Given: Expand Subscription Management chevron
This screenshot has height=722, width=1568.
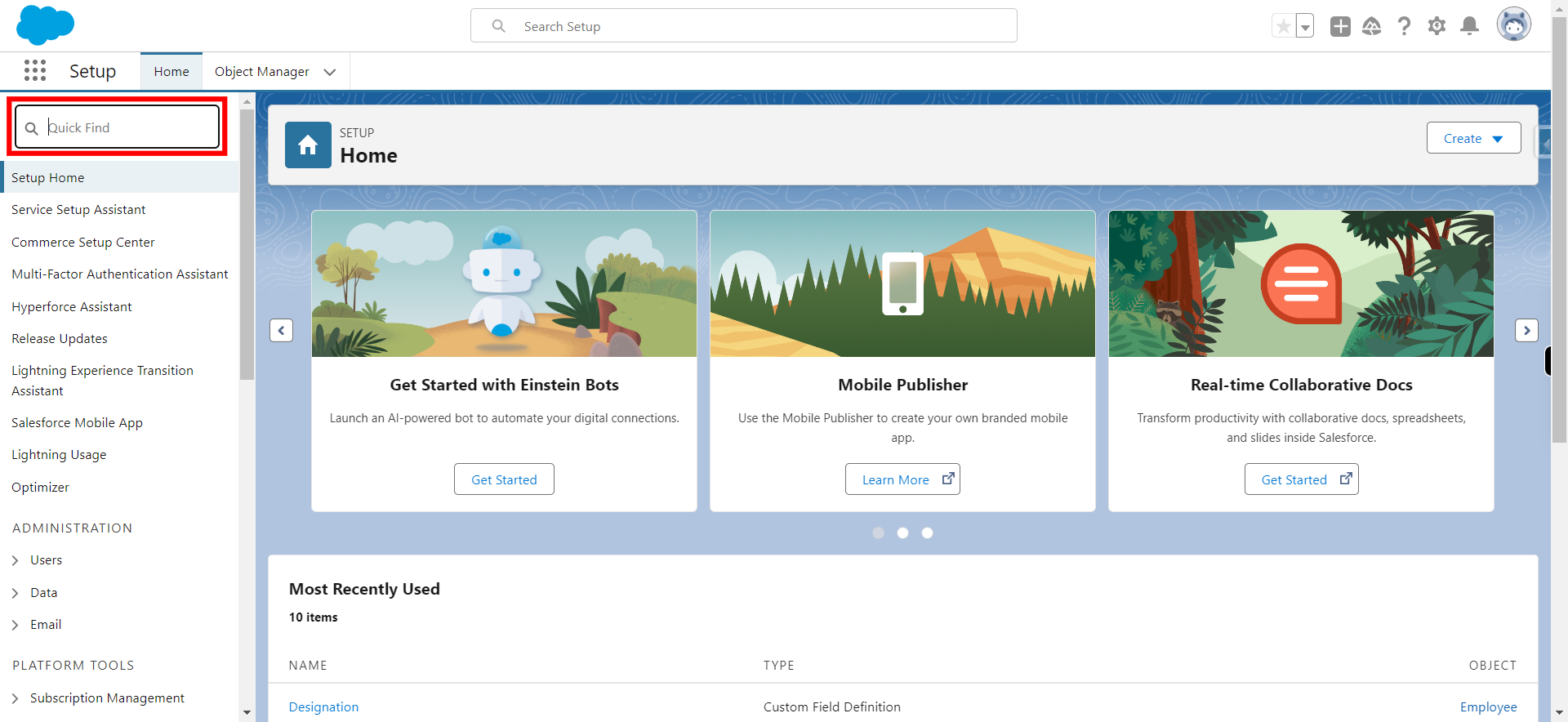Looking at the screenshot, I should [x=16, y=698].
